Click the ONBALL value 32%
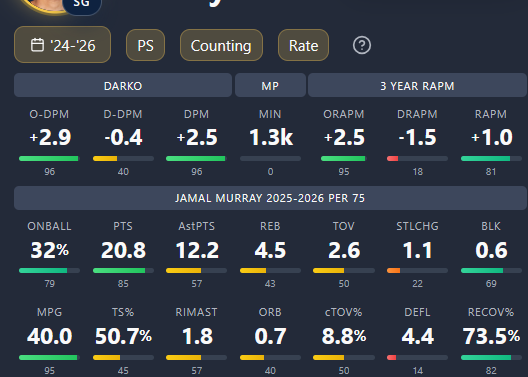Image resolution: width=528 pixels, height=377 pixels. click(x=50, y=250)
